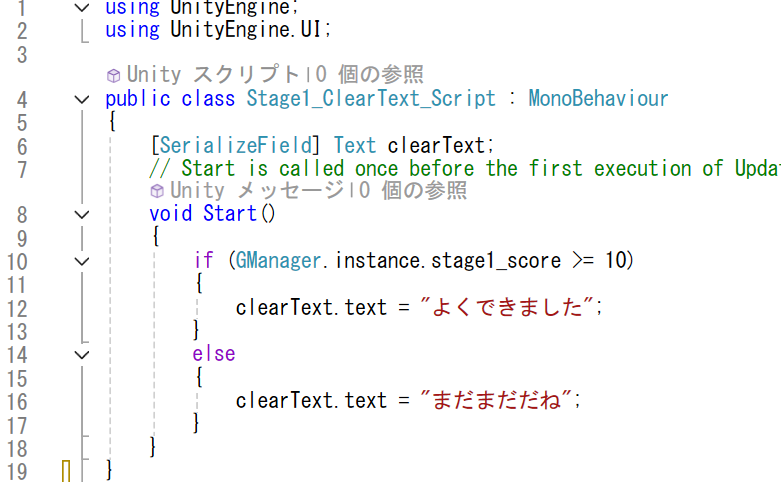Click the 'using UnityEngine.UI;' statement on line 2

[x=218, y=29]
